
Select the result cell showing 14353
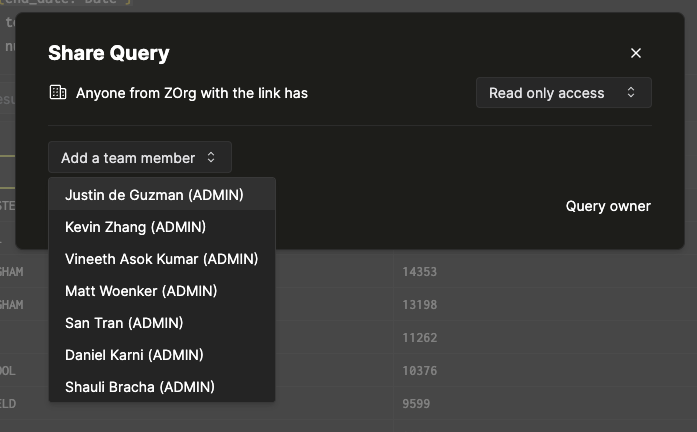coord(419,272)
